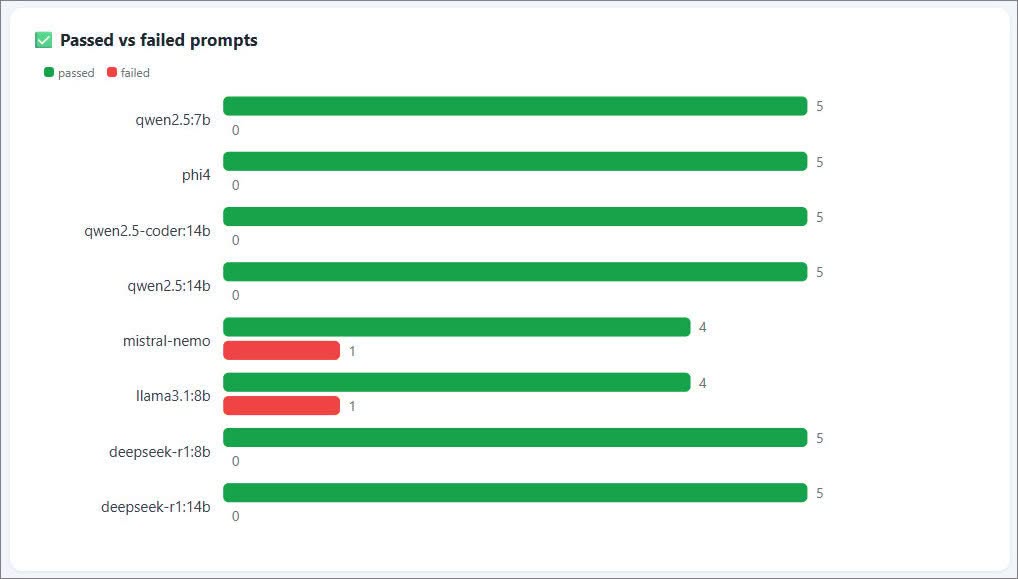Toggle the failed legend red dot
Screen dimensions: 1018x579
click(112, 72)
